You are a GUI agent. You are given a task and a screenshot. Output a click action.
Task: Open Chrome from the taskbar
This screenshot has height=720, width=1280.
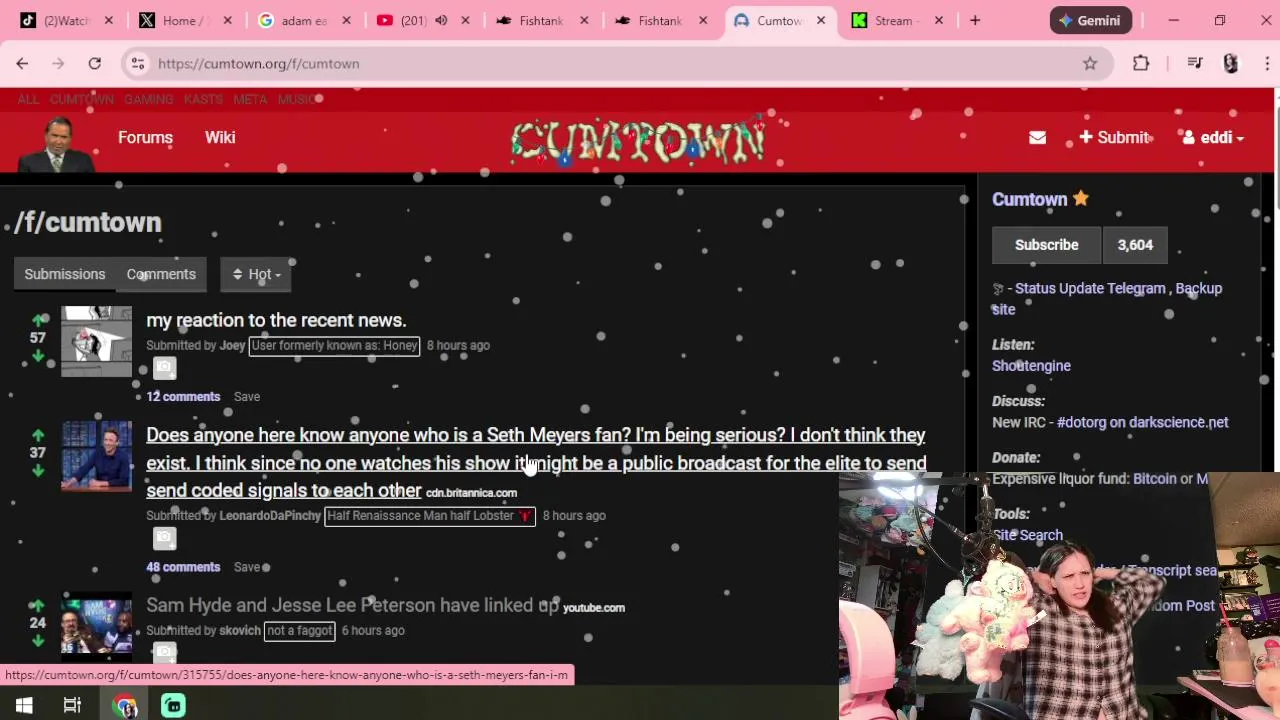tap(124, 705)
